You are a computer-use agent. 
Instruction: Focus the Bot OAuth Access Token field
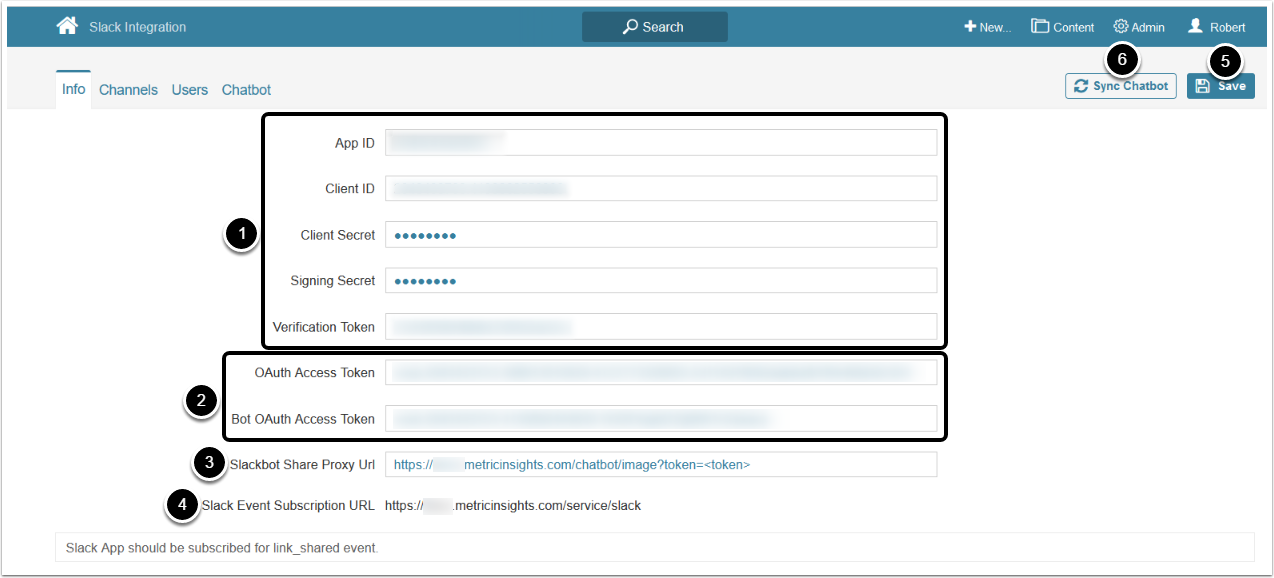661,419
